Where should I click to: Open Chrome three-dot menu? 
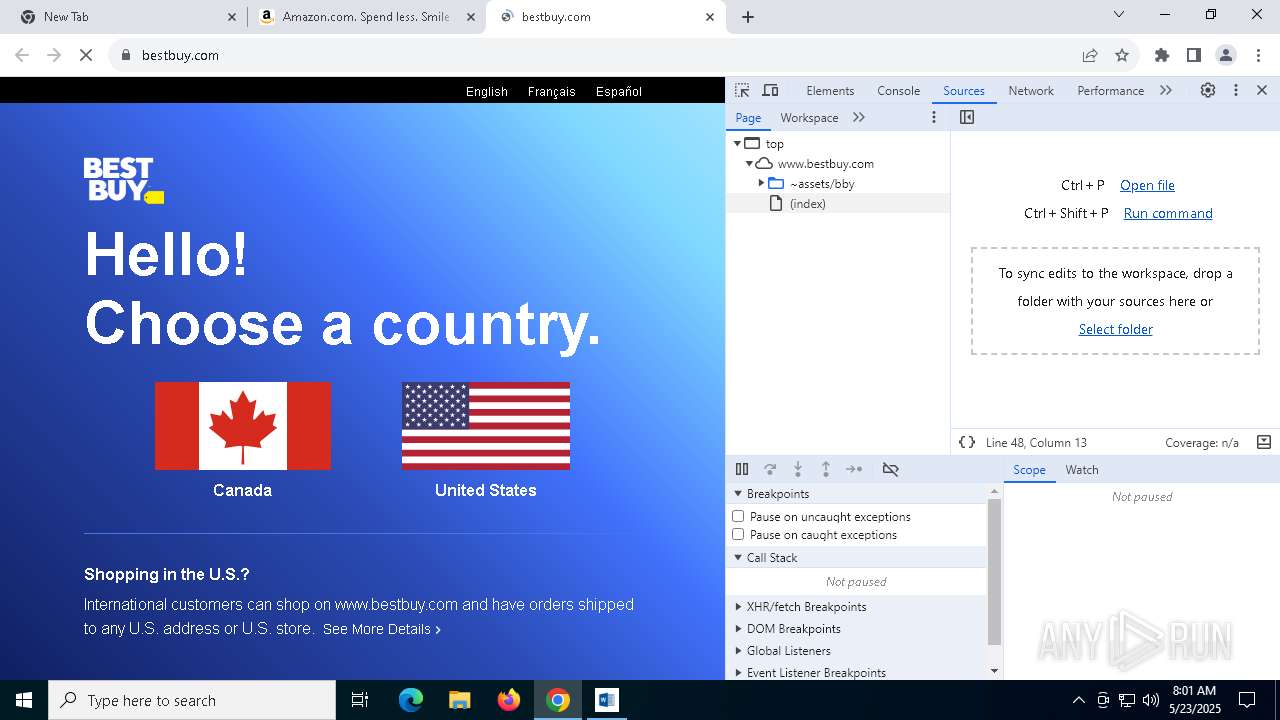point(1258,55)
